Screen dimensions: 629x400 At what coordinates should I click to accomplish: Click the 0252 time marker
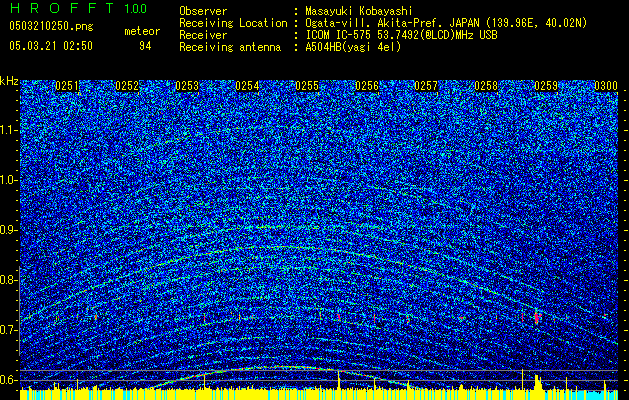coord(127,86)
